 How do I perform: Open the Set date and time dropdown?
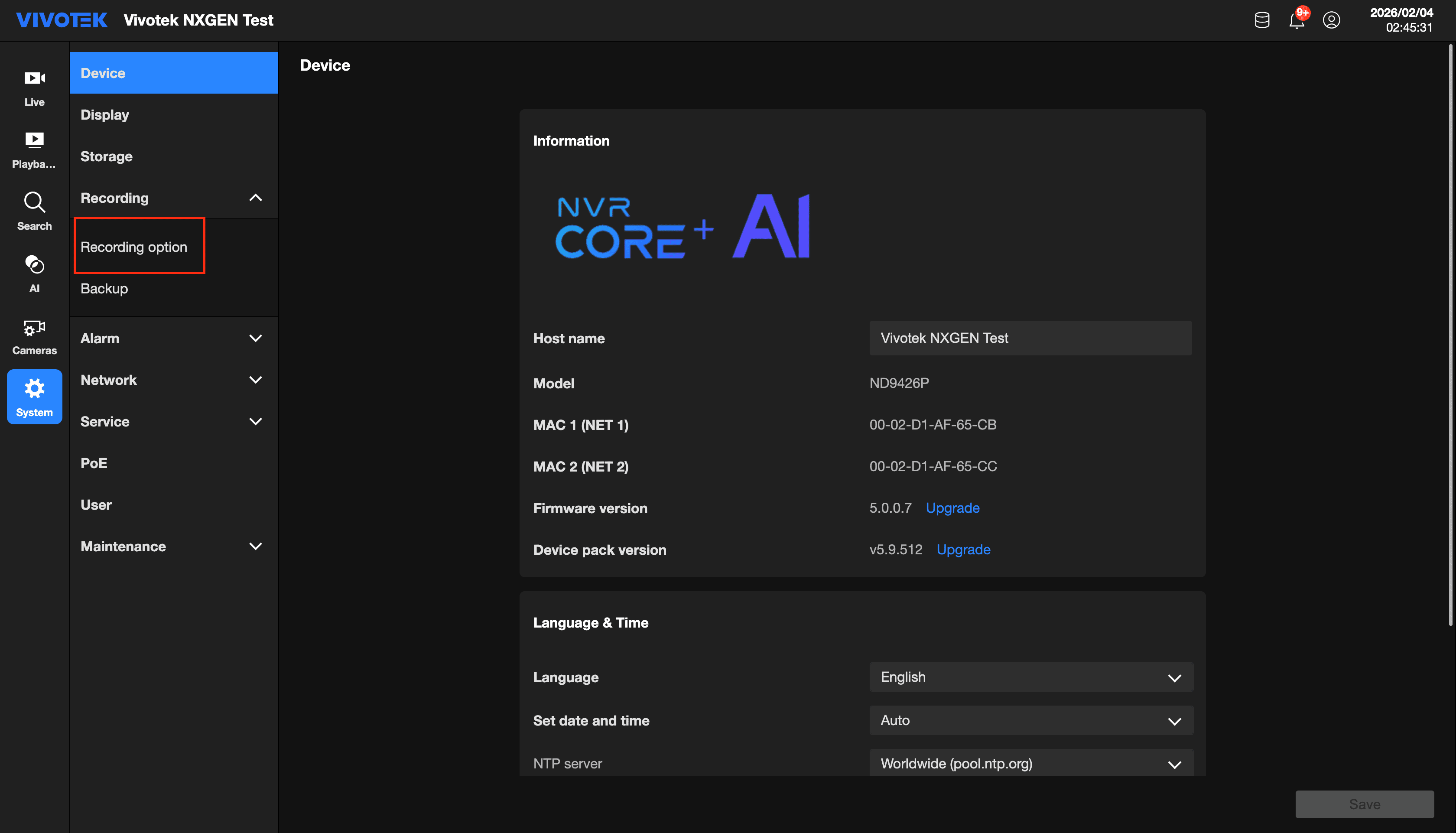(x=1030, y=720)
